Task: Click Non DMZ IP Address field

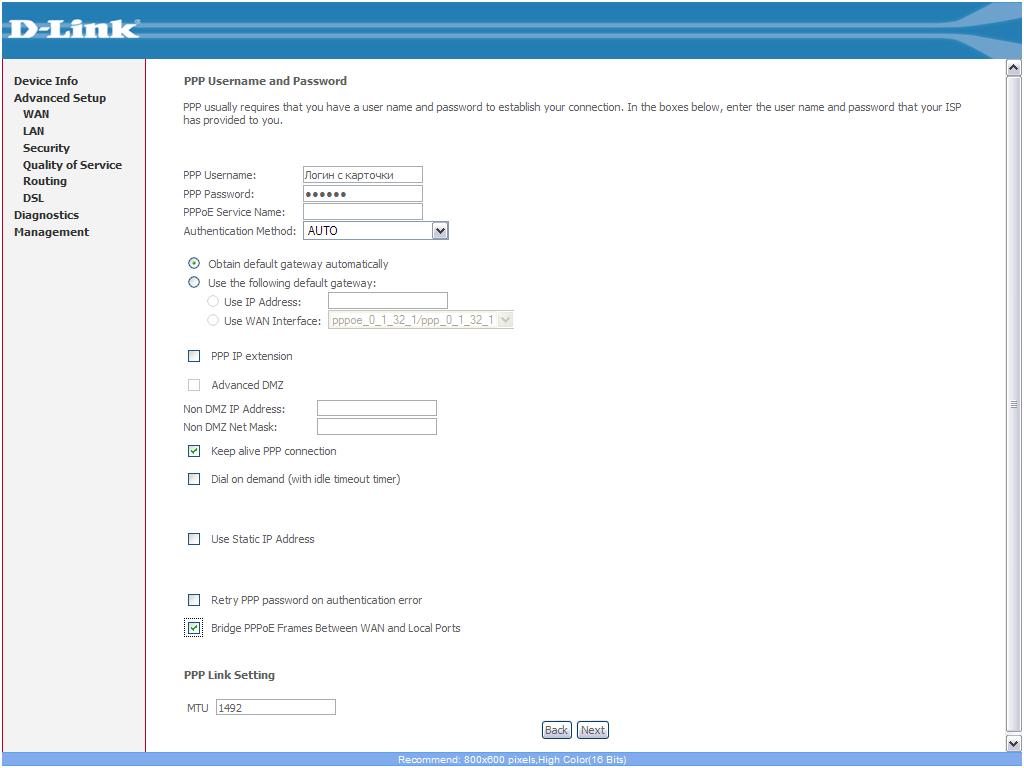Action: 376,408
